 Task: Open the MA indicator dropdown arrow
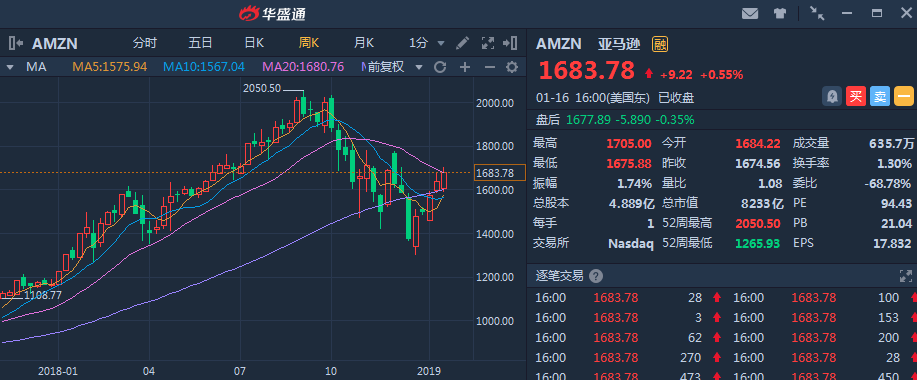click(x=10, y=67)
